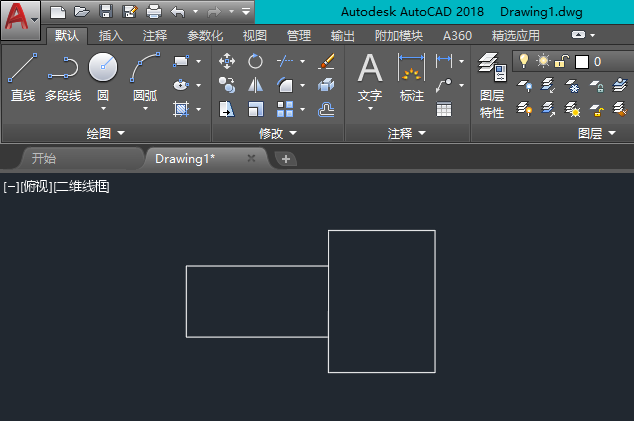Expand the ellipse tool dropdown arrow
The image size is (634, 421).
coord(199,85)
